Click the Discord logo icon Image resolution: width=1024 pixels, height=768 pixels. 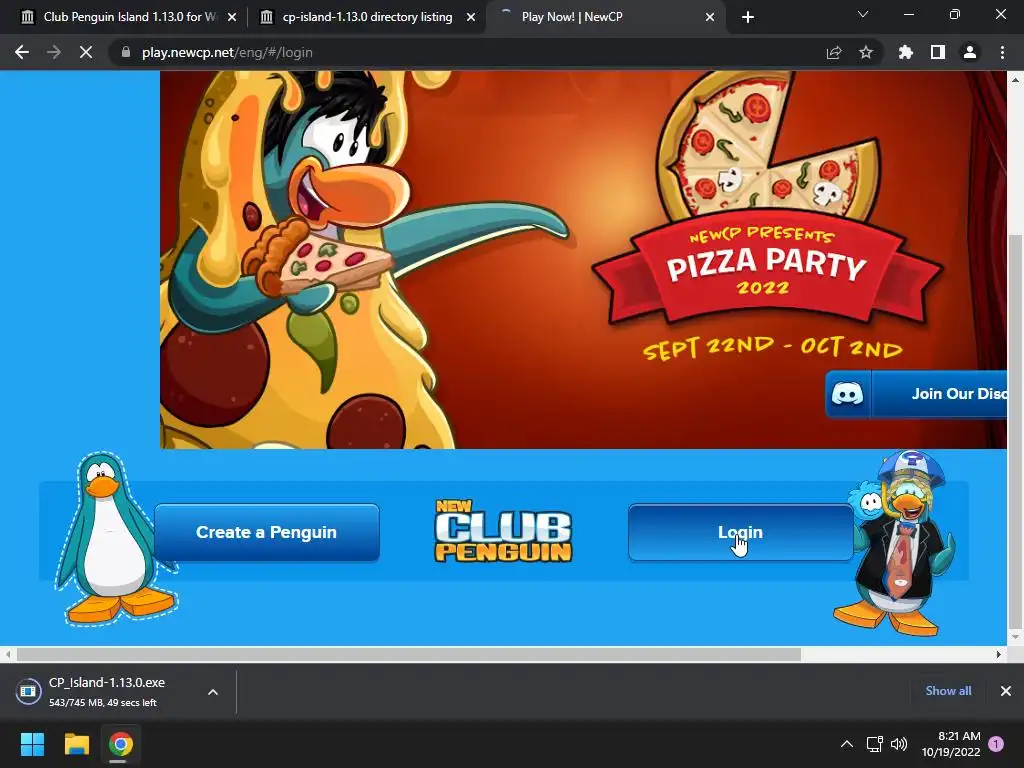click(848, 394)
